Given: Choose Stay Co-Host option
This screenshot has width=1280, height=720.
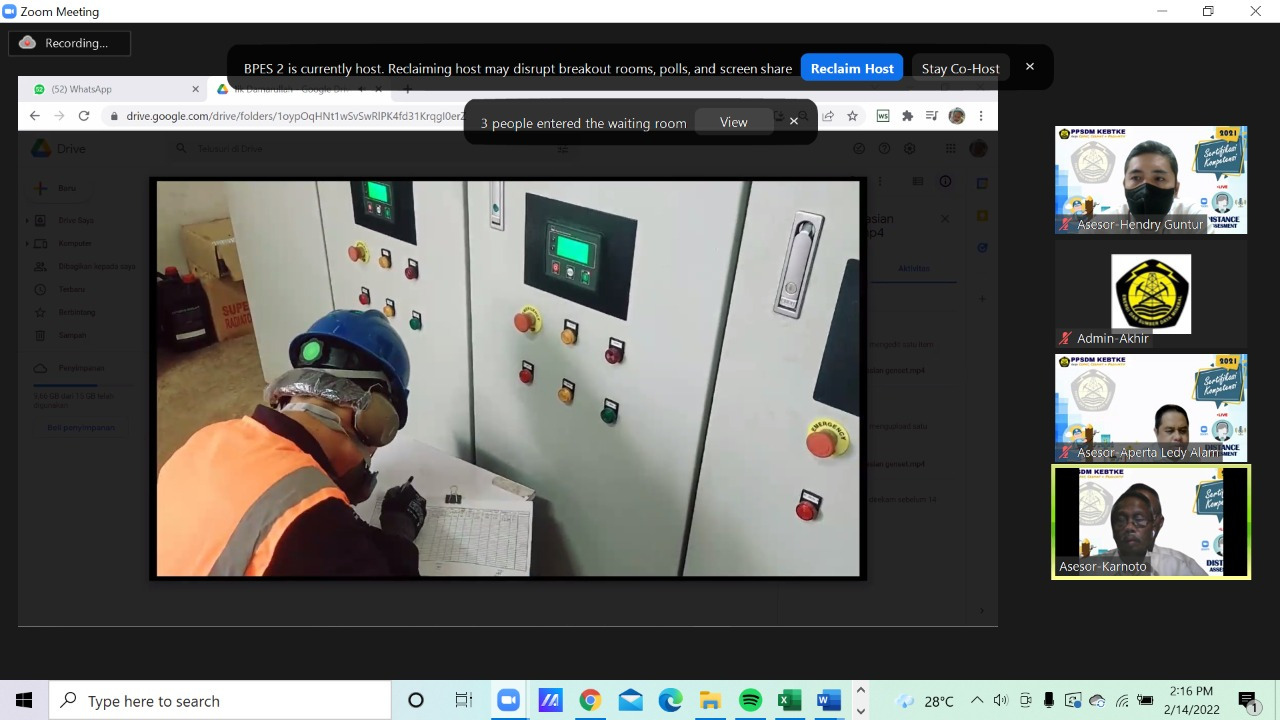Looking at the screenshot, I should (x=960, y=68).
